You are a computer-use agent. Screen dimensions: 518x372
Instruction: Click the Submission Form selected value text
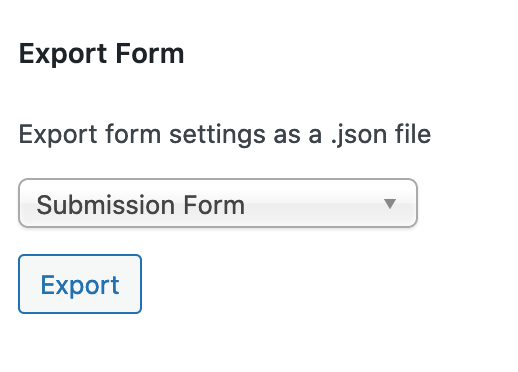tap(141, 205)
